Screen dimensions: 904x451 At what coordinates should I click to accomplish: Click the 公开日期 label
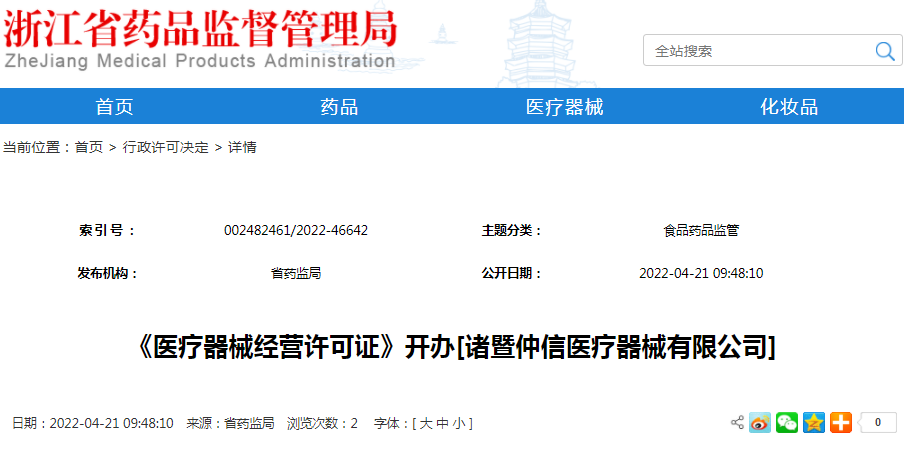[x=513, y=273]
